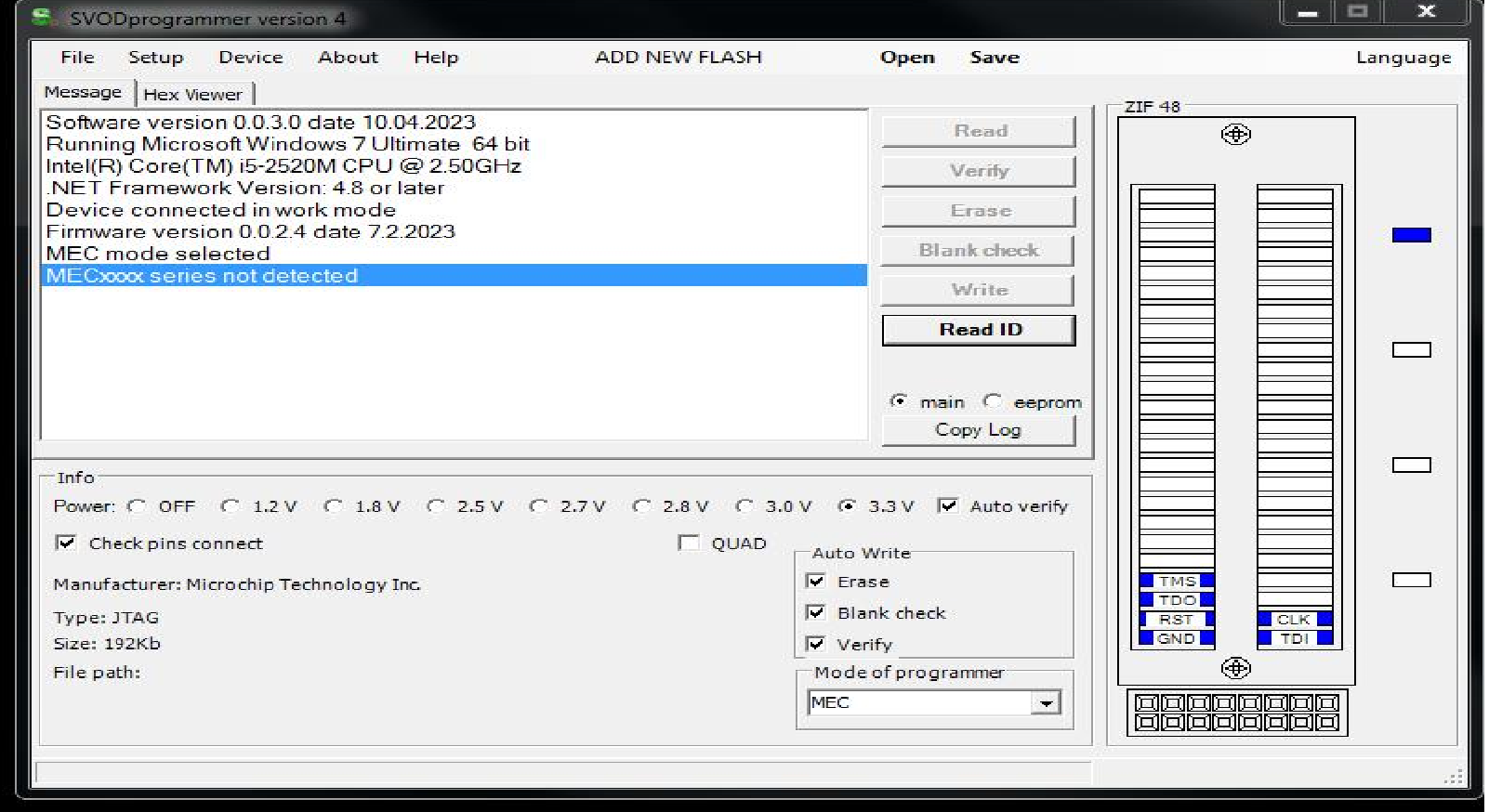Click the 'Size: 192Kb' text
Screen dimensions: 1489x812
coord(107,644)
